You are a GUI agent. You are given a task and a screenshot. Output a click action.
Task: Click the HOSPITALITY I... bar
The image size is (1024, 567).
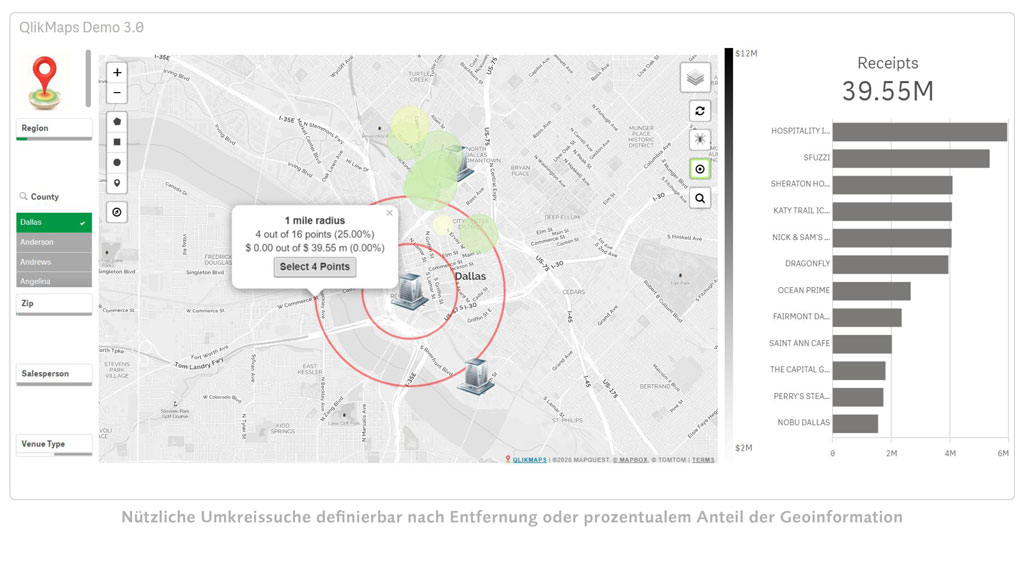920,132
